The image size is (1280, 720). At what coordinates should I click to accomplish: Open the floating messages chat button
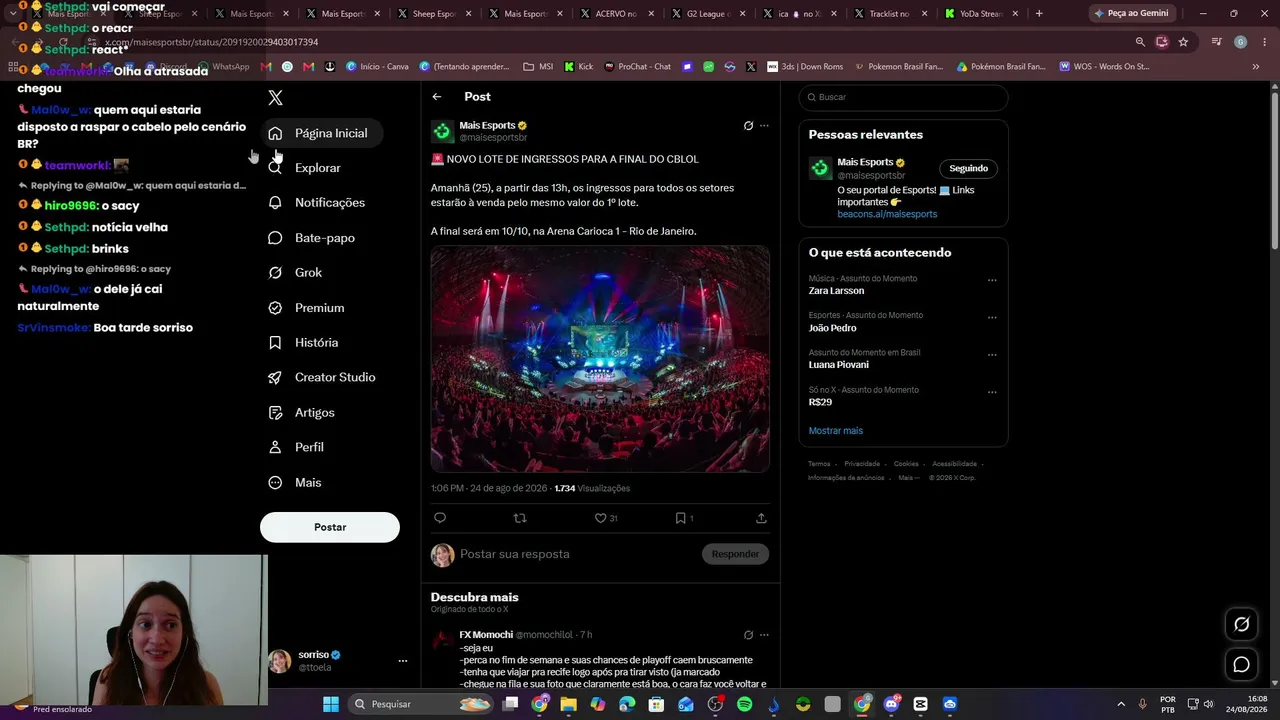click(x=1241, y=664)
